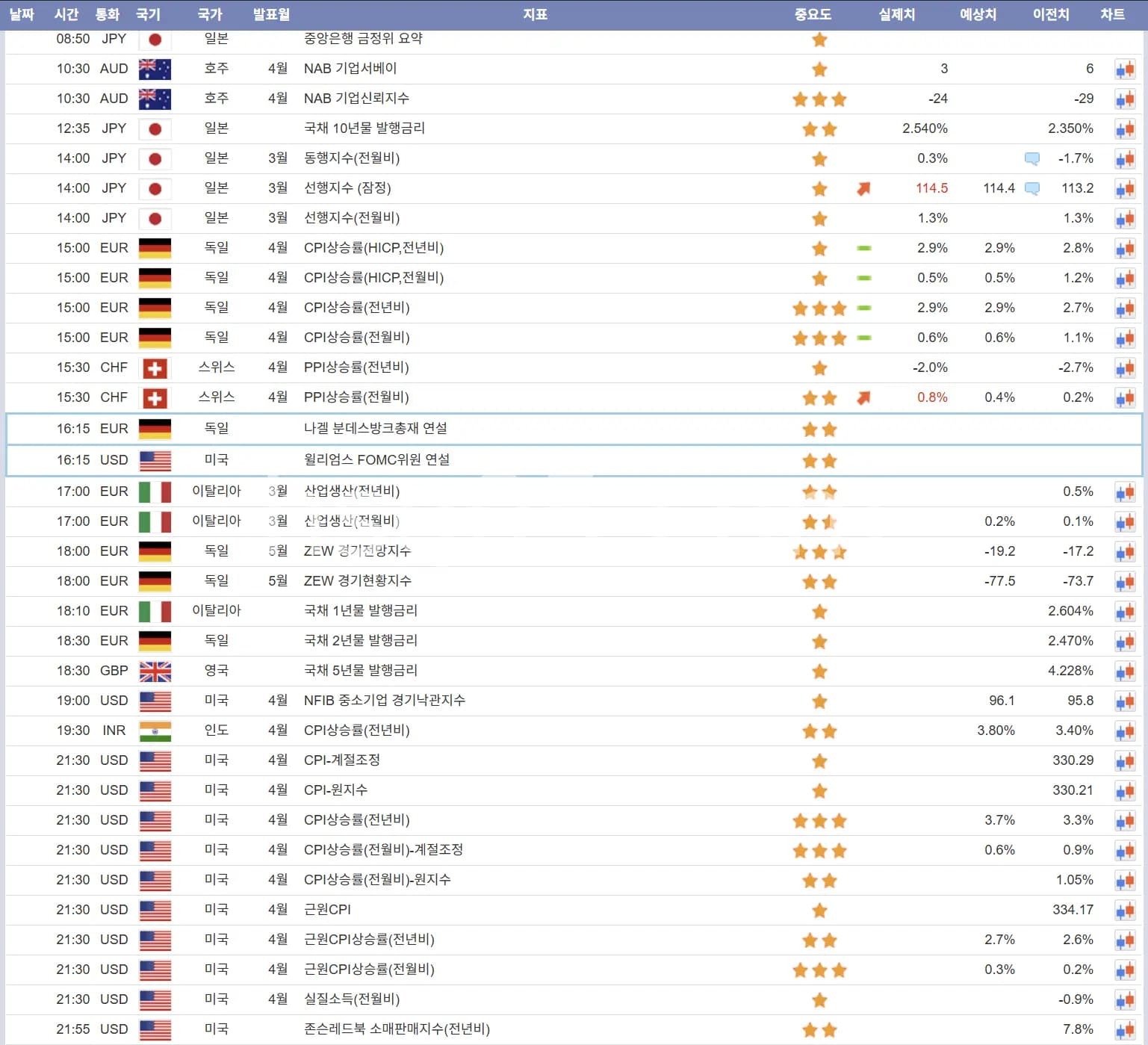1148x1045 pixels.
Task: Open 윌리엄스 FOMC위원 연설 event
Action: coord(377,459)
